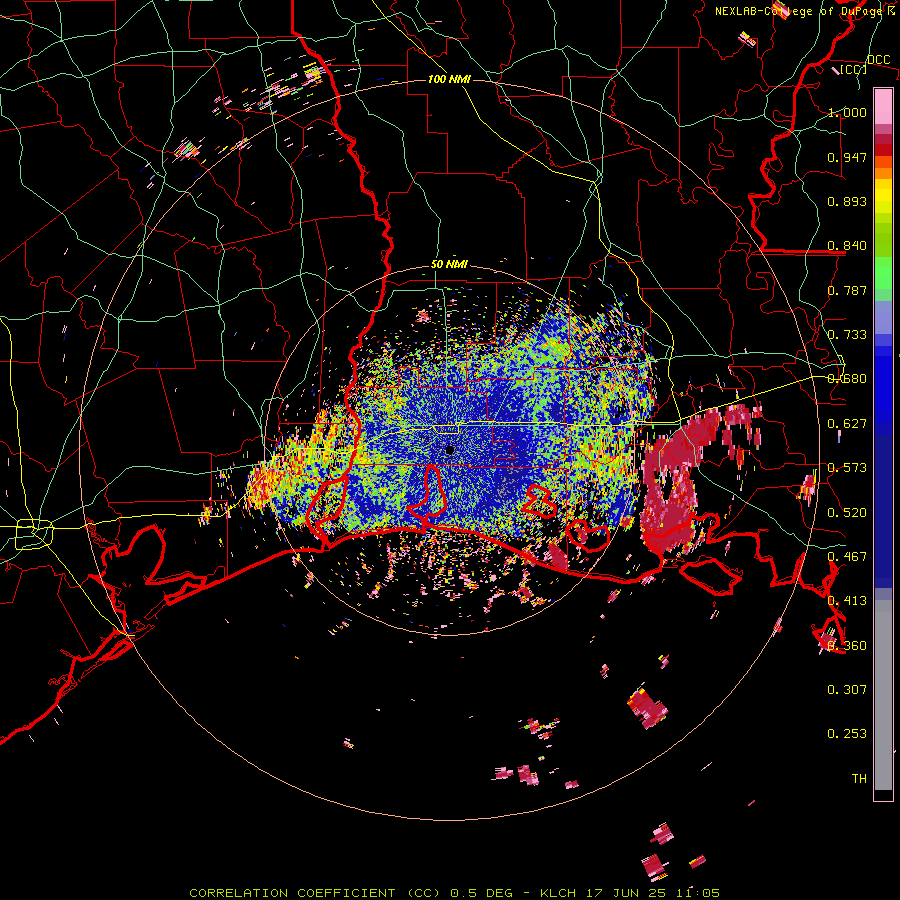Click the 0.680 color scale label
900x900 pixels.
pos(847,379)
